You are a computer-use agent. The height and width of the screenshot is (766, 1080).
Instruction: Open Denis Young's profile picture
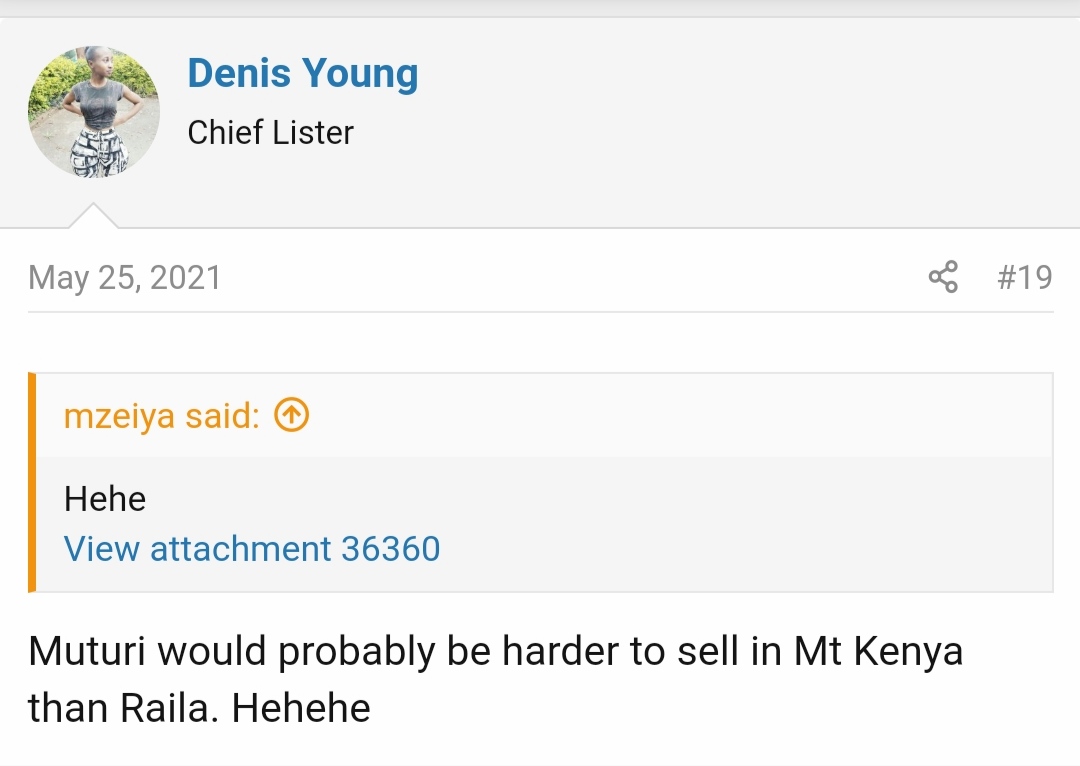click(93, 112)
